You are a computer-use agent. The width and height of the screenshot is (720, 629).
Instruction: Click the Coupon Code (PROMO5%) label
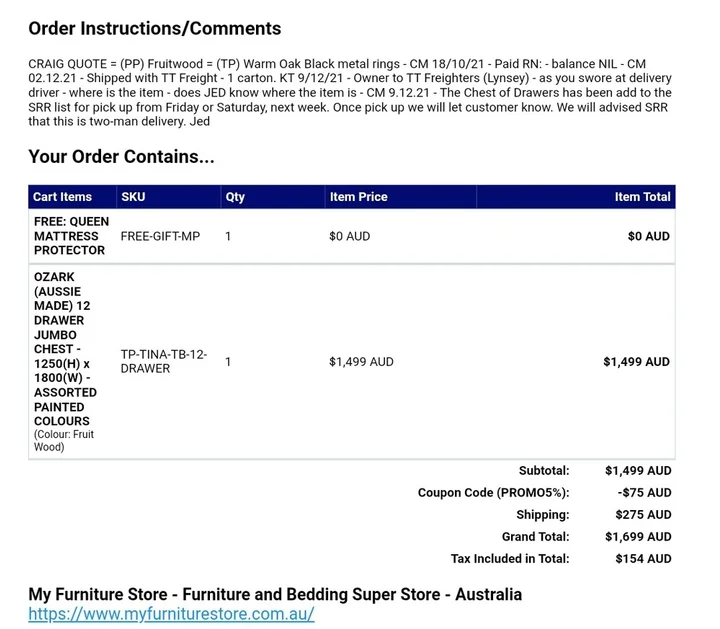pyautogui.click(x=493, y=493)
